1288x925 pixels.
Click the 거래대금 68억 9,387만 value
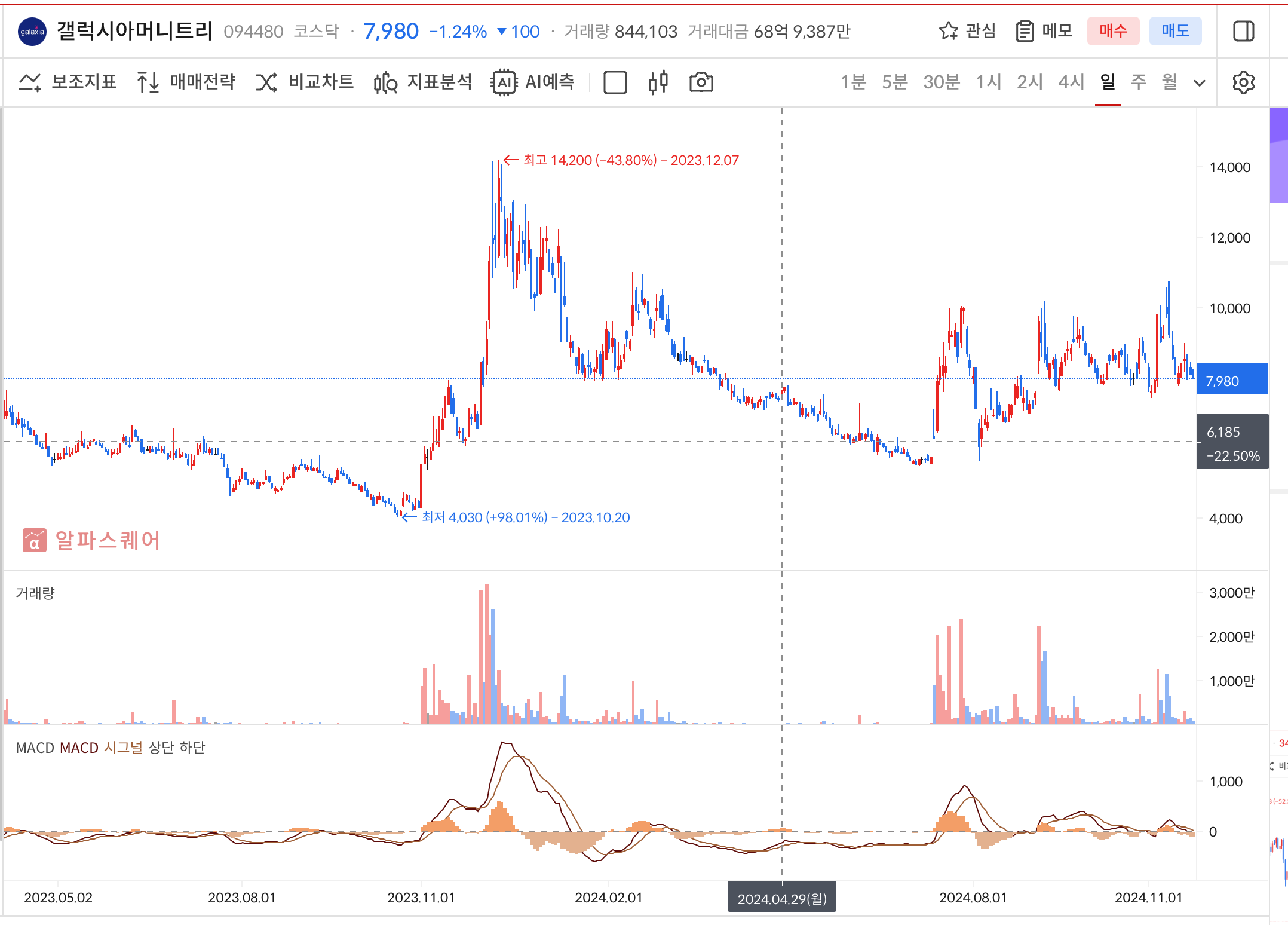[769, 32]
